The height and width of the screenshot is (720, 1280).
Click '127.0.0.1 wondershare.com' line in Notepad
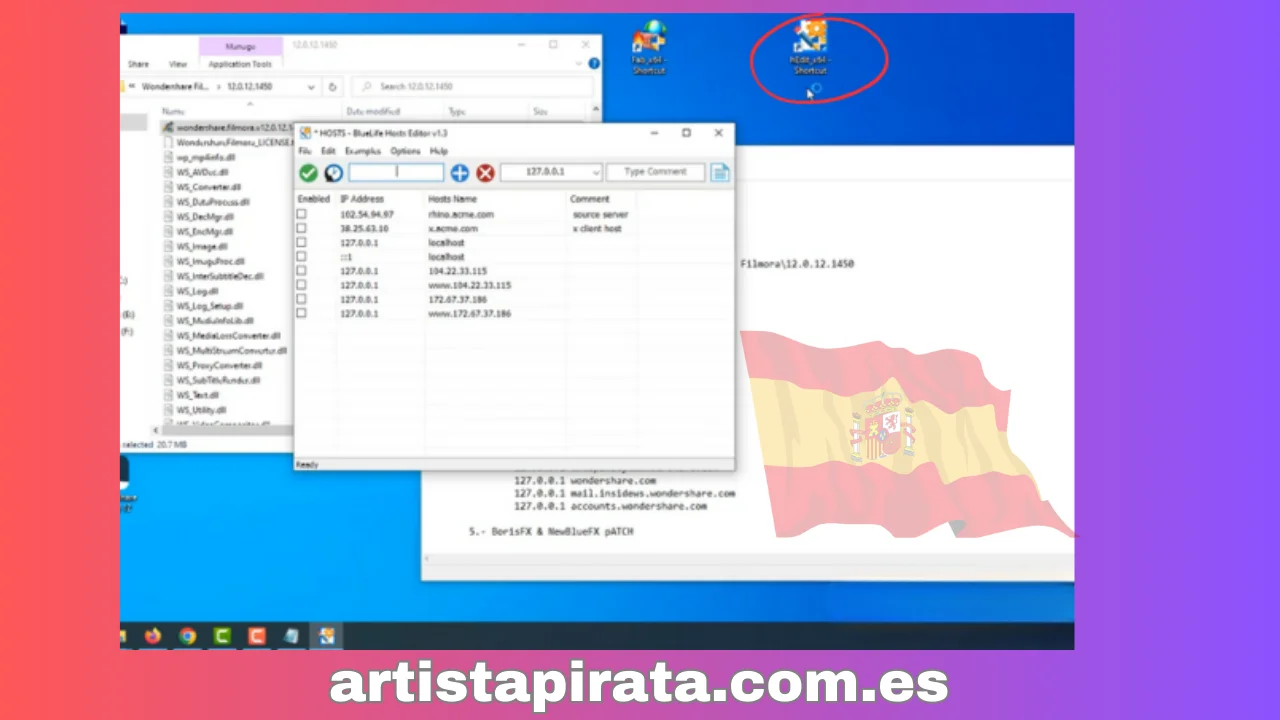pyautogui.click(x=585, y=480)
